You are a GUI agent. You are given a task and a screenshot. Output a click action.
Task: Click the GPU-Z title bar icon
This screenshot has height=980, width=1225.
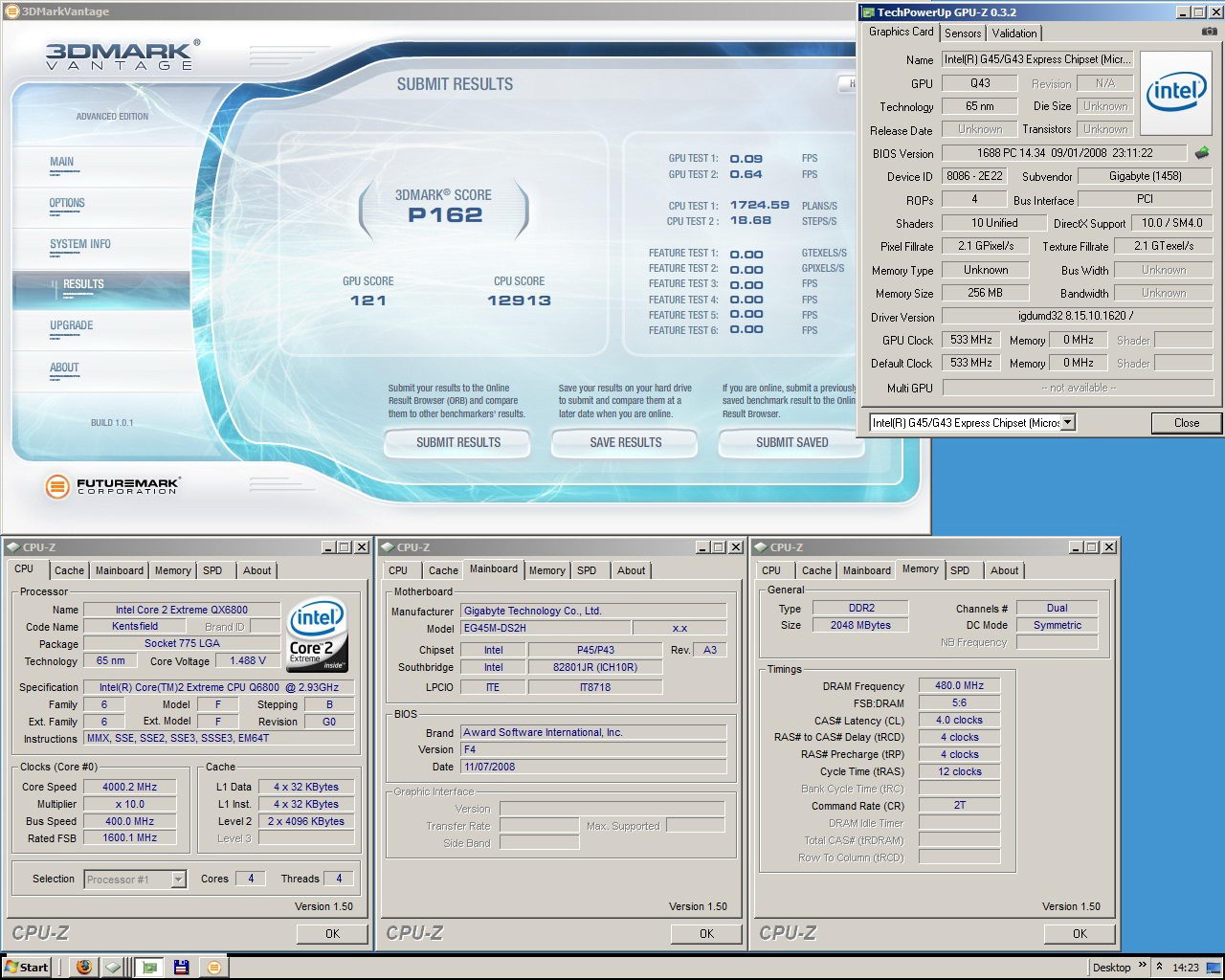pos(868,12)
